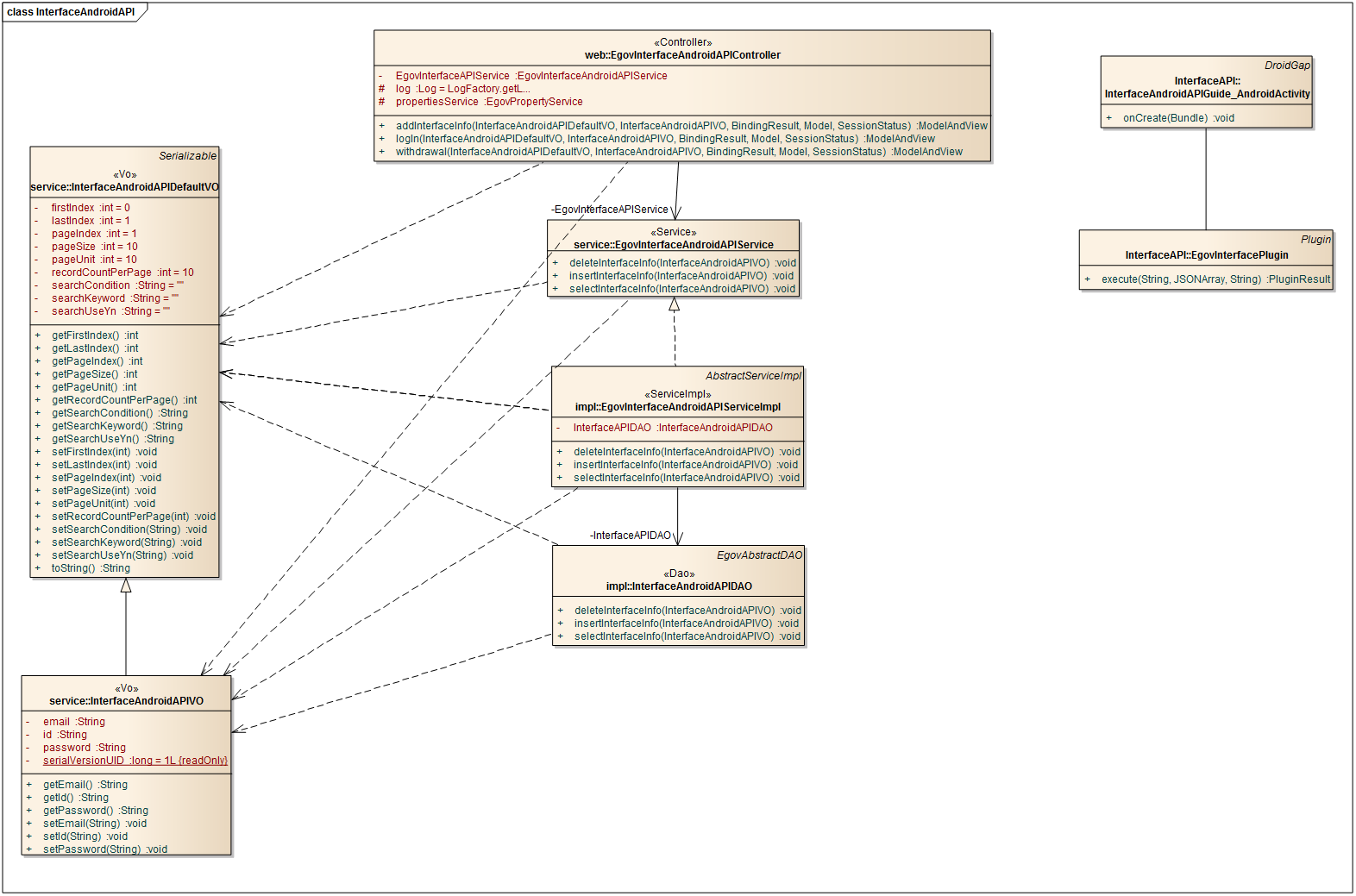This screenshot has height=896, width=1356.
Task: Select the onCreate(Bundle) method in AndroidActivity
Action: click(x=1177, y=118)
